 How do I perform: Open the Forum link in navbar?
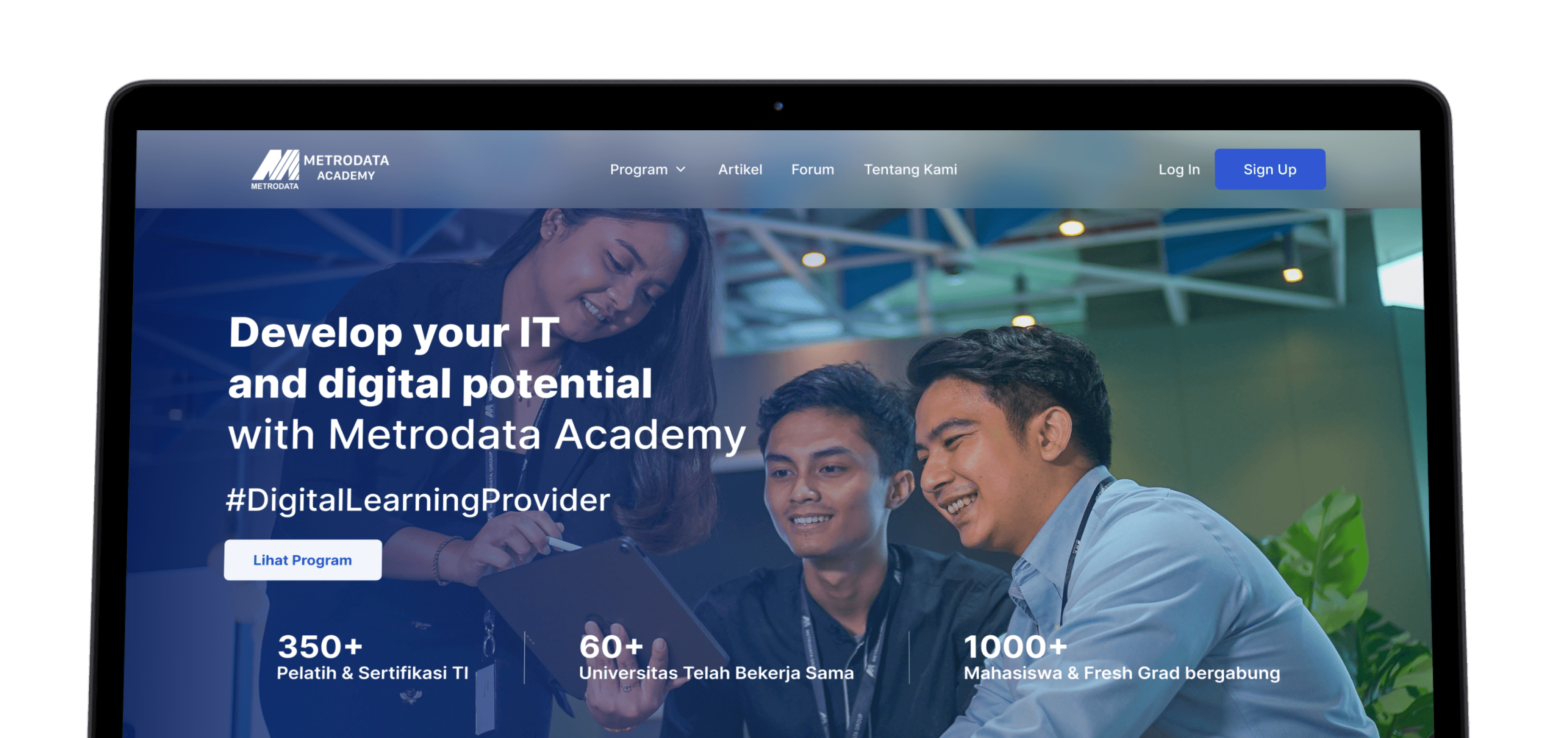(812, 169)
